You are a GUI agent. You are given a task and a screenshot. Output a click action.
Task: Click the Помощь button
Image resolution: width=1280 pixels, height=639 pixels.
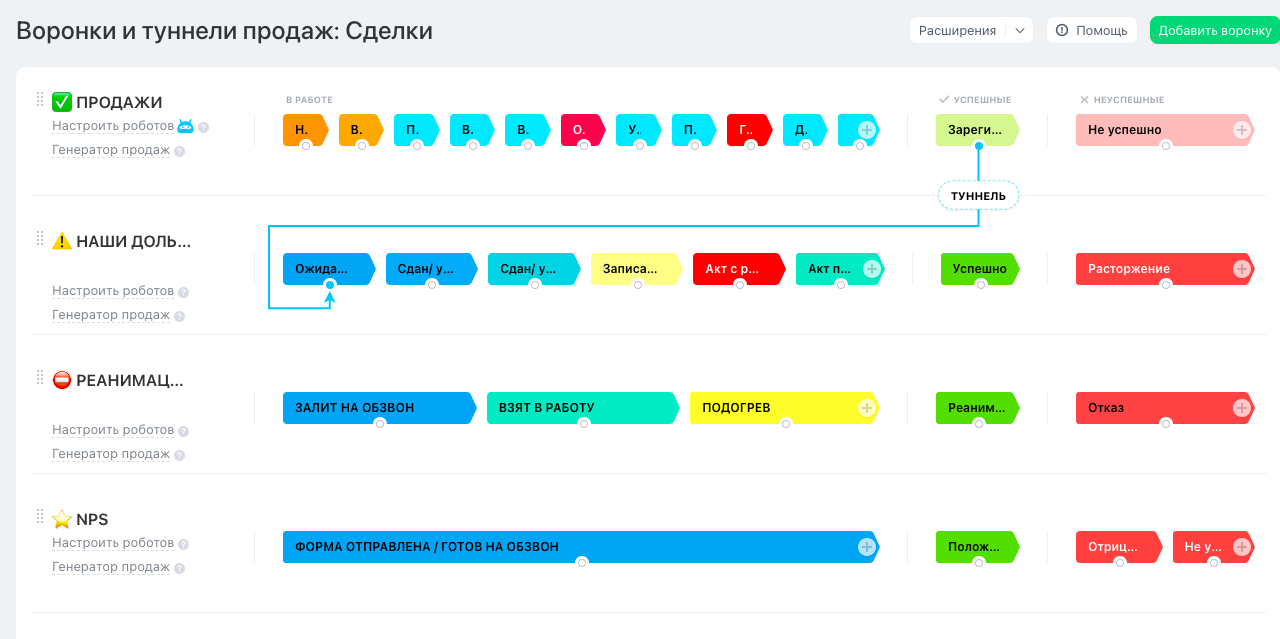tap(1092, 31)
